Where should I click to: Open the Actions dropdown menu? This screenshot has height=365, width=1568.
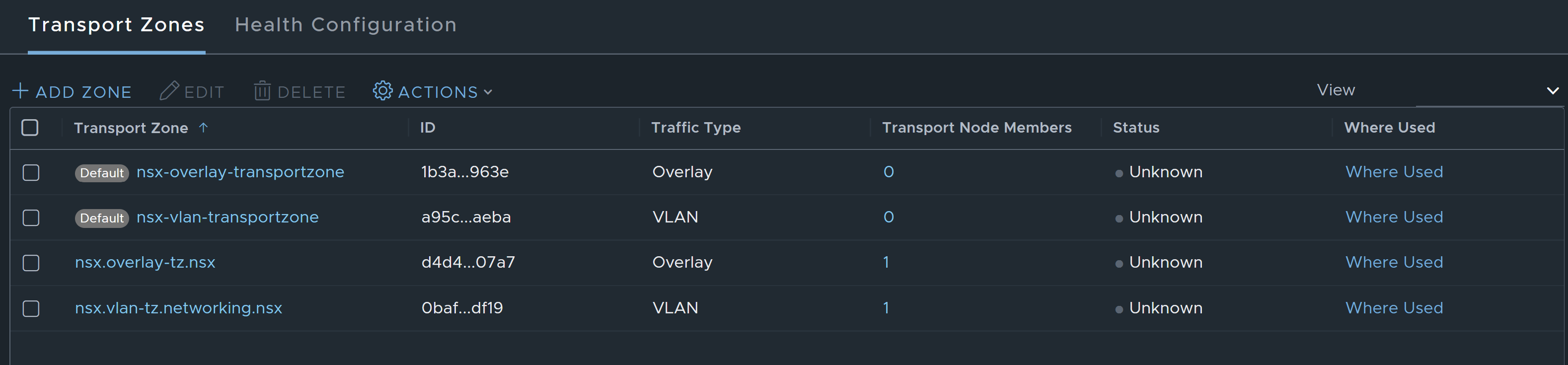(433, 91)
